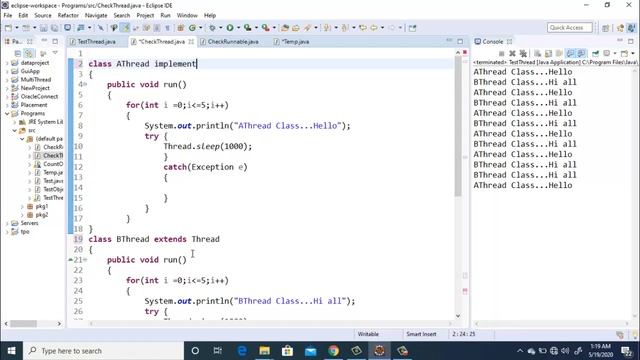Click the Open Perspective icon
The image size is (640, 360).
point(606,28)
